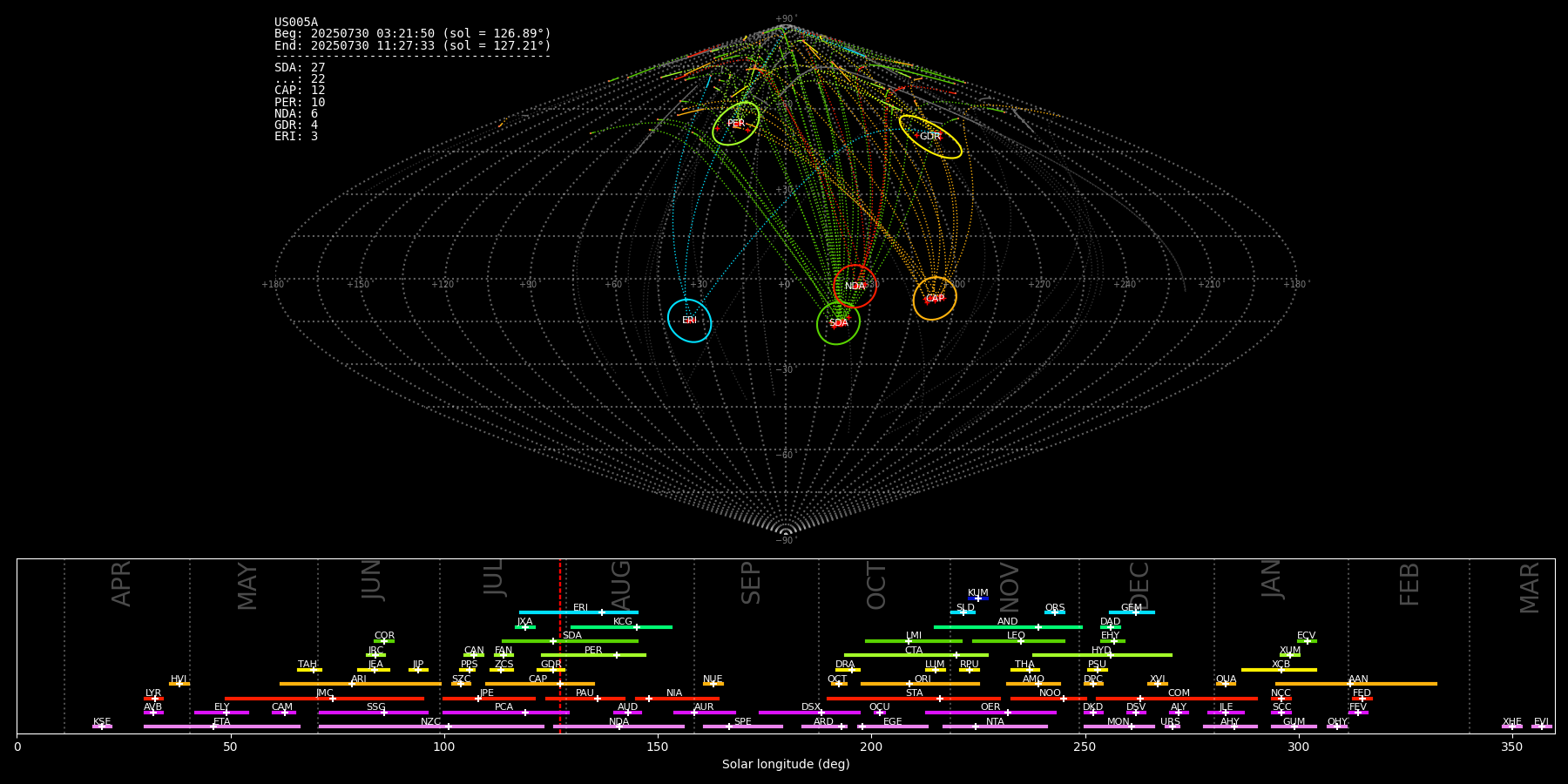
Task: Click the AND shower bar in timeline
Action: click(1008, 626)
